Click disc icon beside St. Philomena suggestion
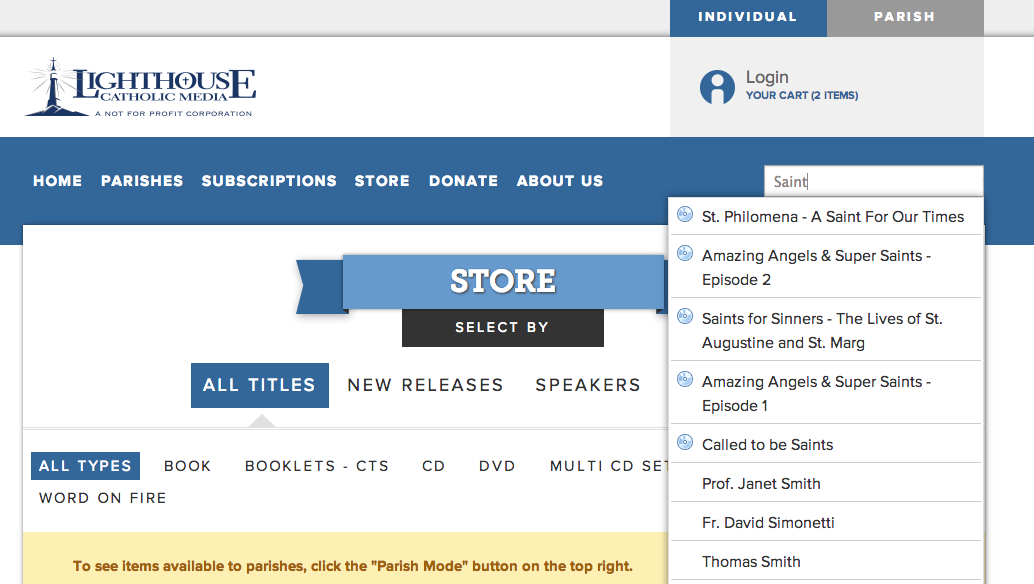The width and height of the screenshot is (1034, 584). pyautogui.click(x=685, y=214)
